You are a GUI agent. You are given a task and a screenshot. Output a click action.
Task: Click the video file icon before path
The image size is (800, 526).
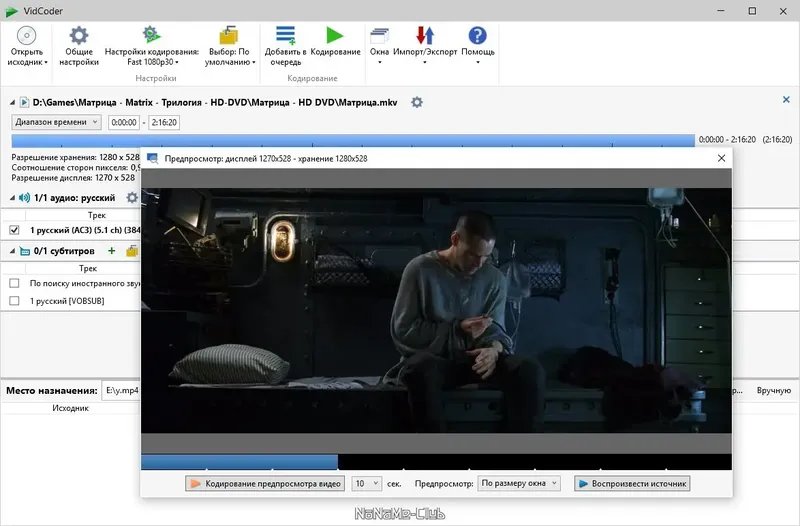click(24, 103)
